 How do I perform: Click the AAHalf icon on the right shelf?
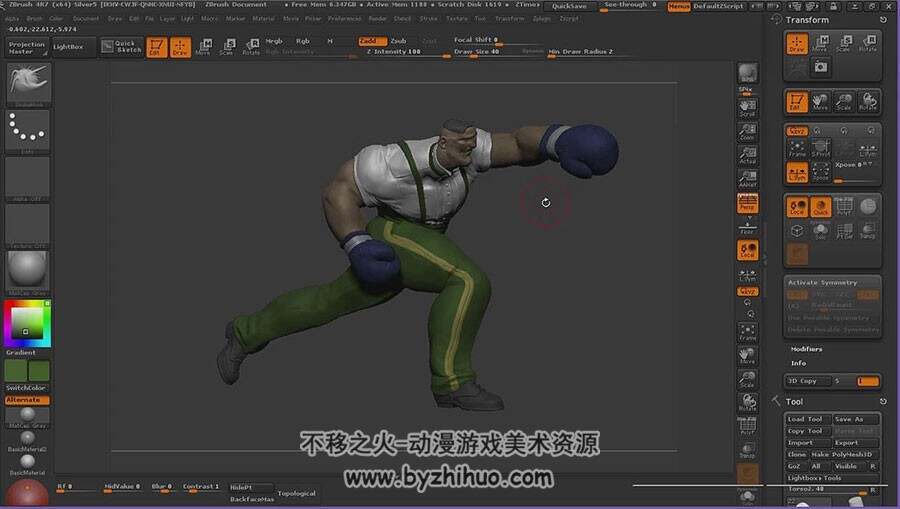[747, 180]
